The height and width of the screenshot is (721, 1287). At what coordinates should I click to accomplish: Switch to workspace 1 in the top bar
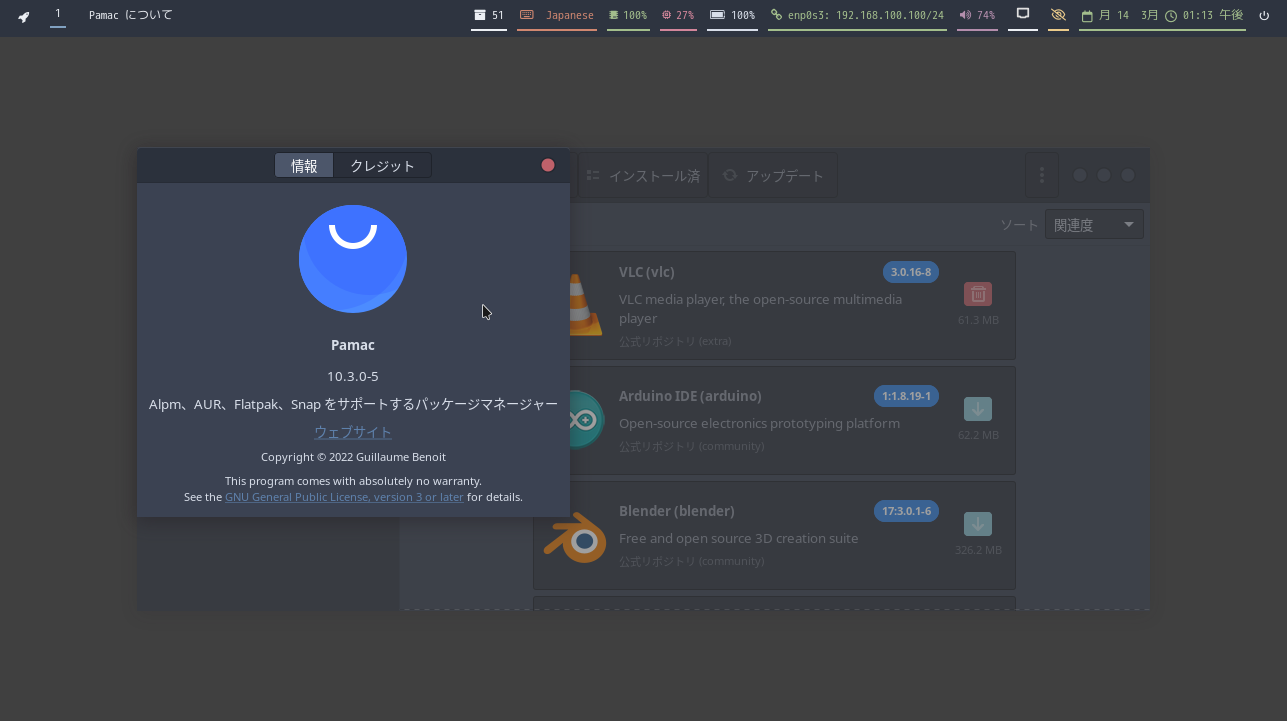(58, 14)
